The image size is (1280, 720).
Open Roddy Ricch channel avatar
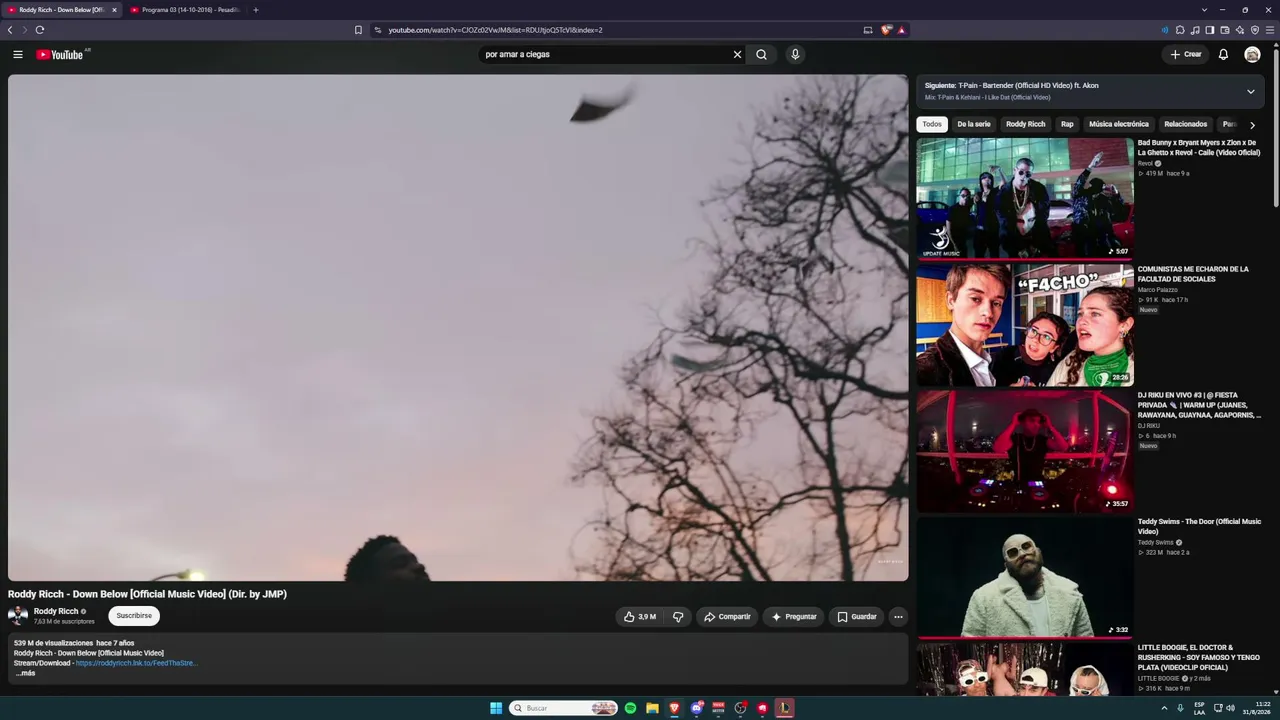click(18, 616)
